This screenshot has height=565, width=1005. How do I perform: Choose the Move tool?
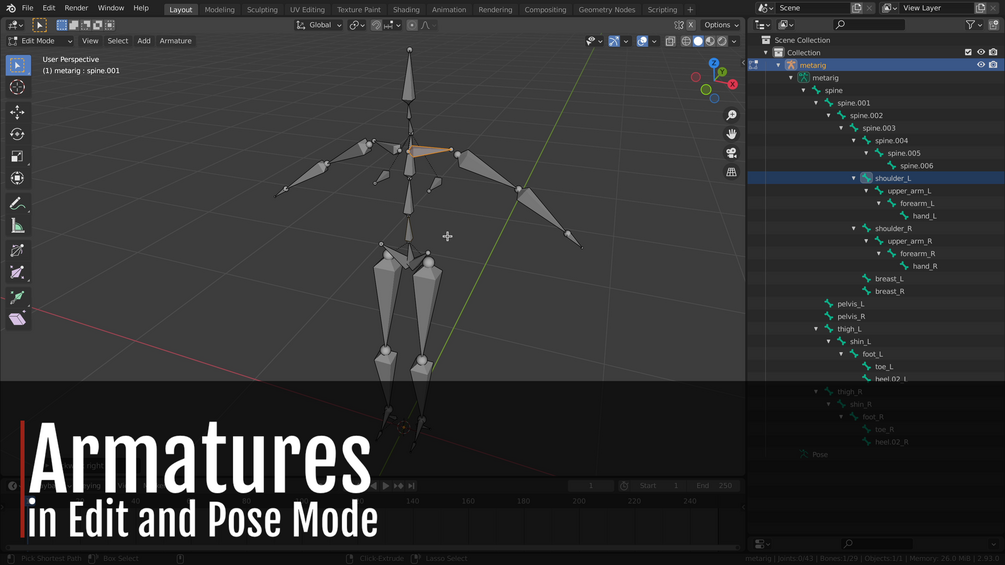17,112
